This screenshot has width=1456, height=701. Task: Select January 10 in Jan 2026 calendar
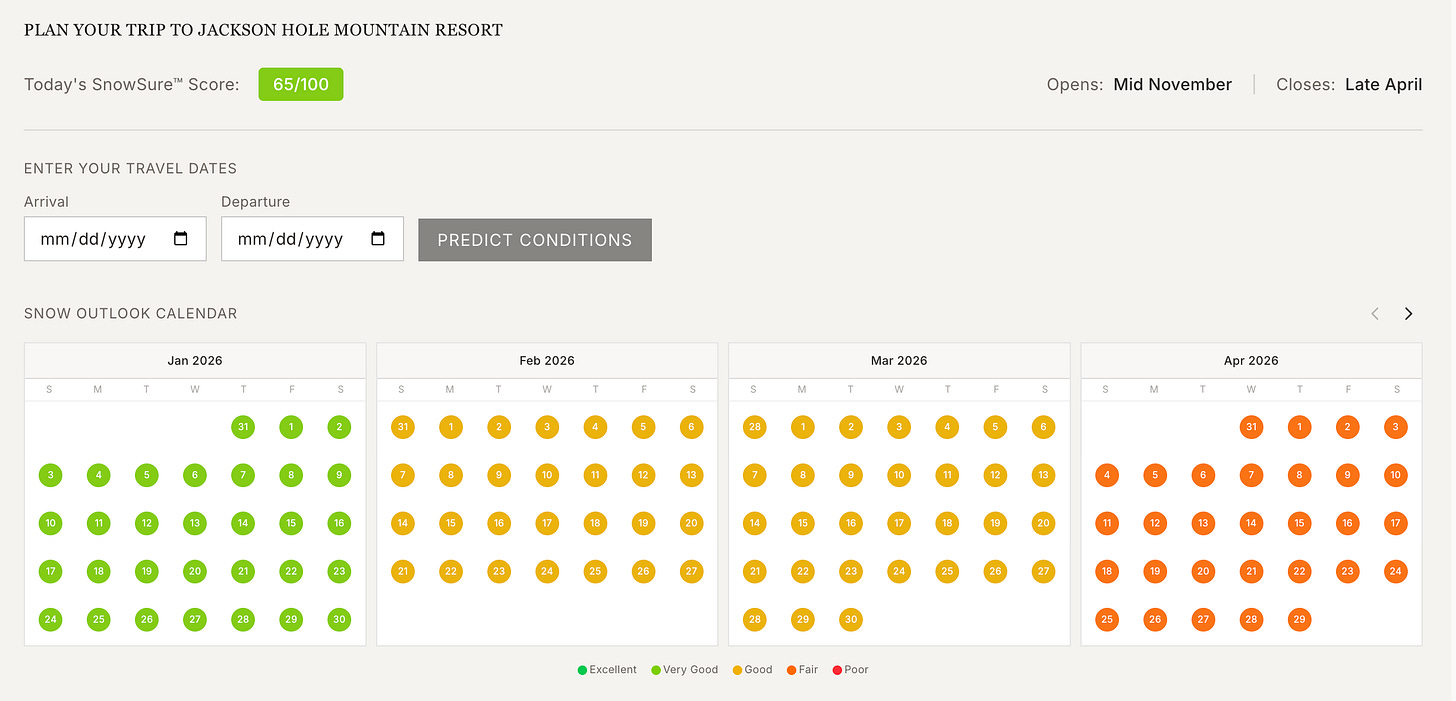(51, 523)
